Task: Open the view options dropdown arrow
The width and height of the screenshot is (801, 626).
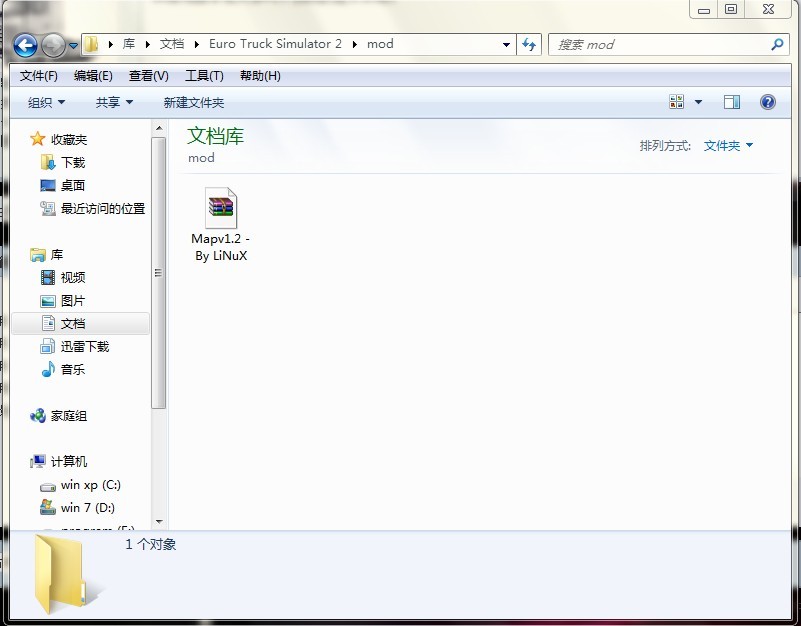Action: (698, 102)
